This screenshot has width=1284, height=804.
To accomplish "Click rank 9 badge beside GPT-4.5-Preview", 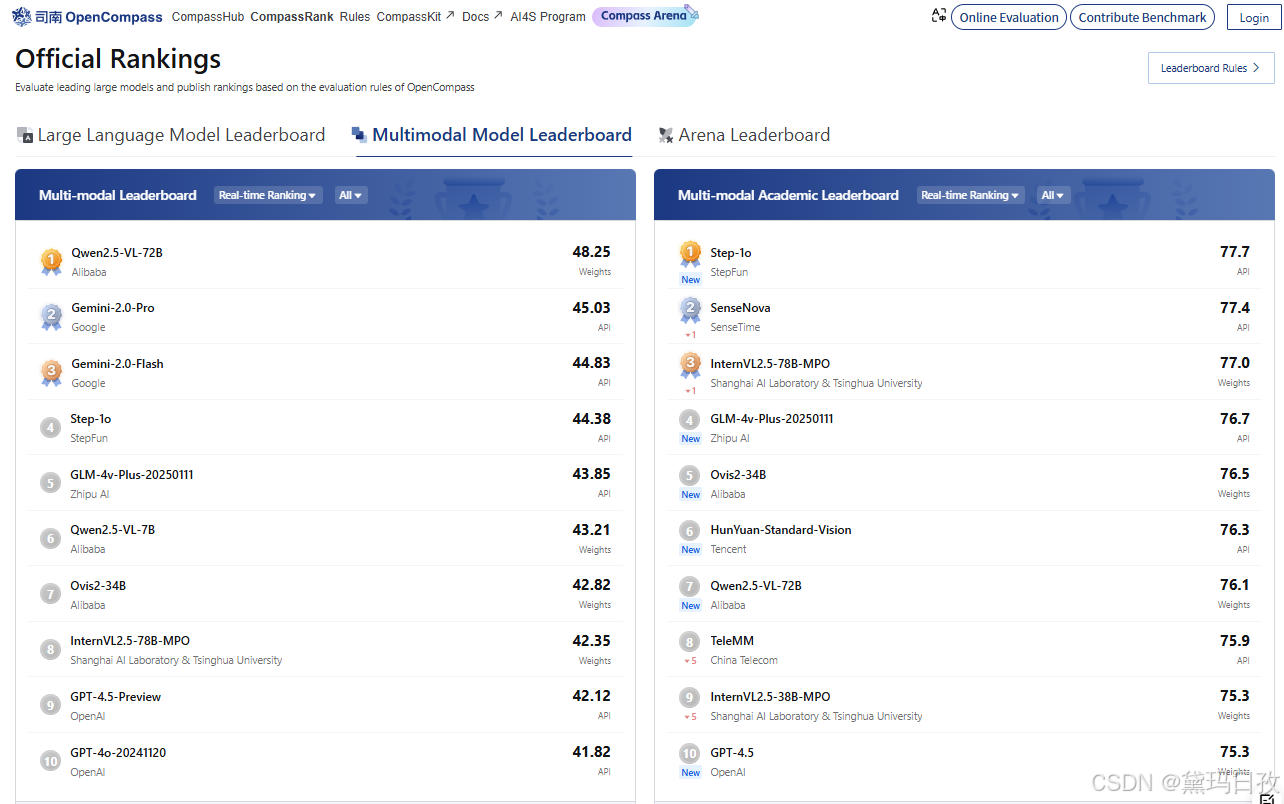I will pyautogui.click(x=50, y=705).
